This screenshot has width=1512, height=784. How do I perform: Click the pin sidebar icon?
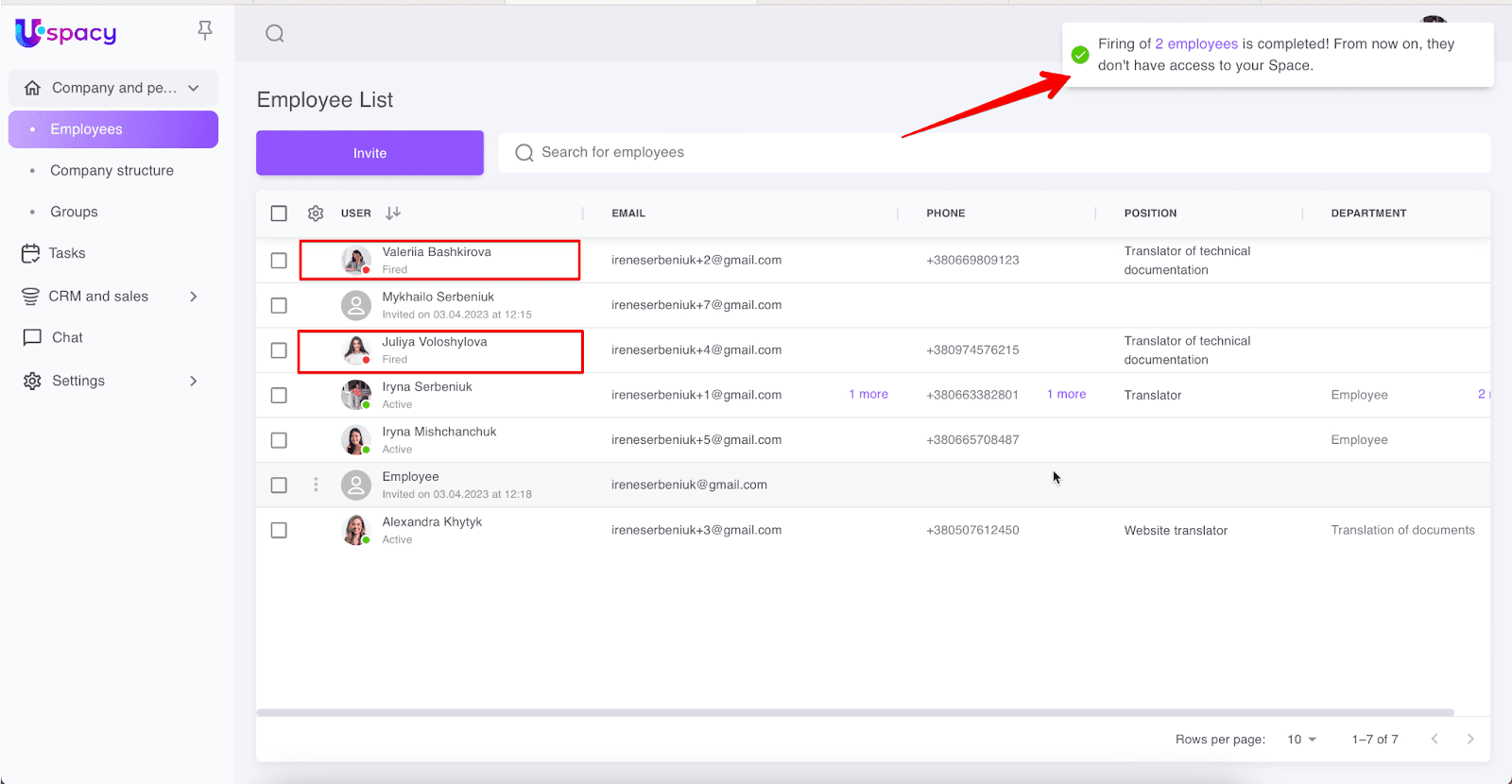click(x=205, y=31)
